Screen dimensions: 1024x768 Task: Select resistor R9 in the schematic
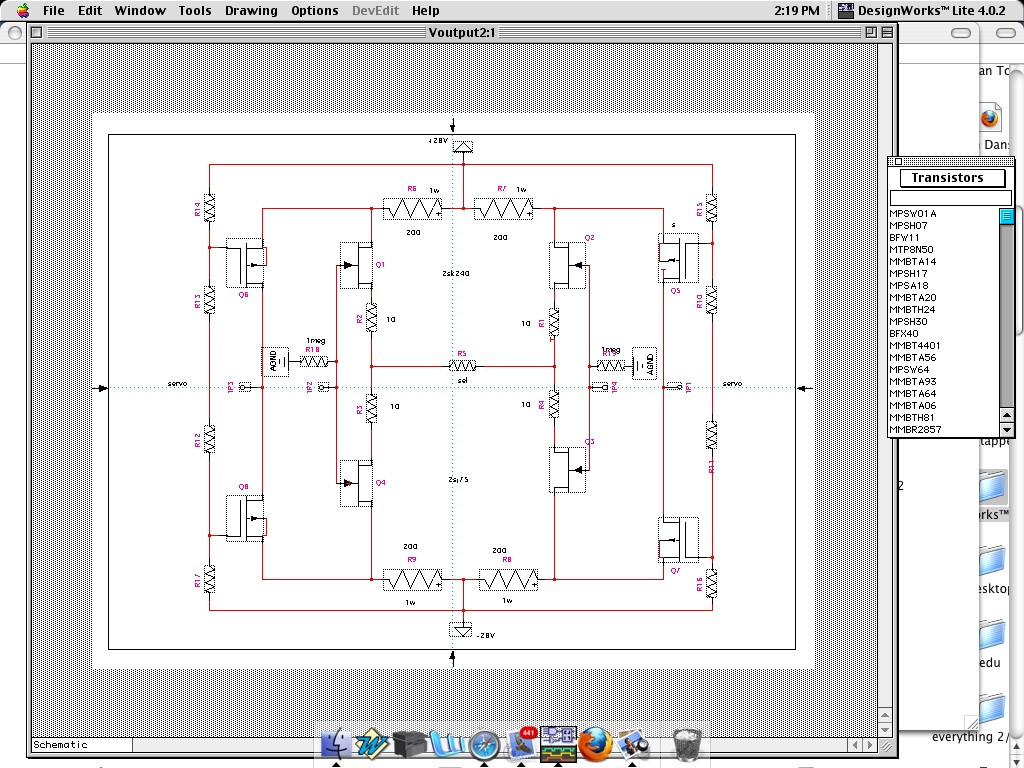[x=412, y=579]
